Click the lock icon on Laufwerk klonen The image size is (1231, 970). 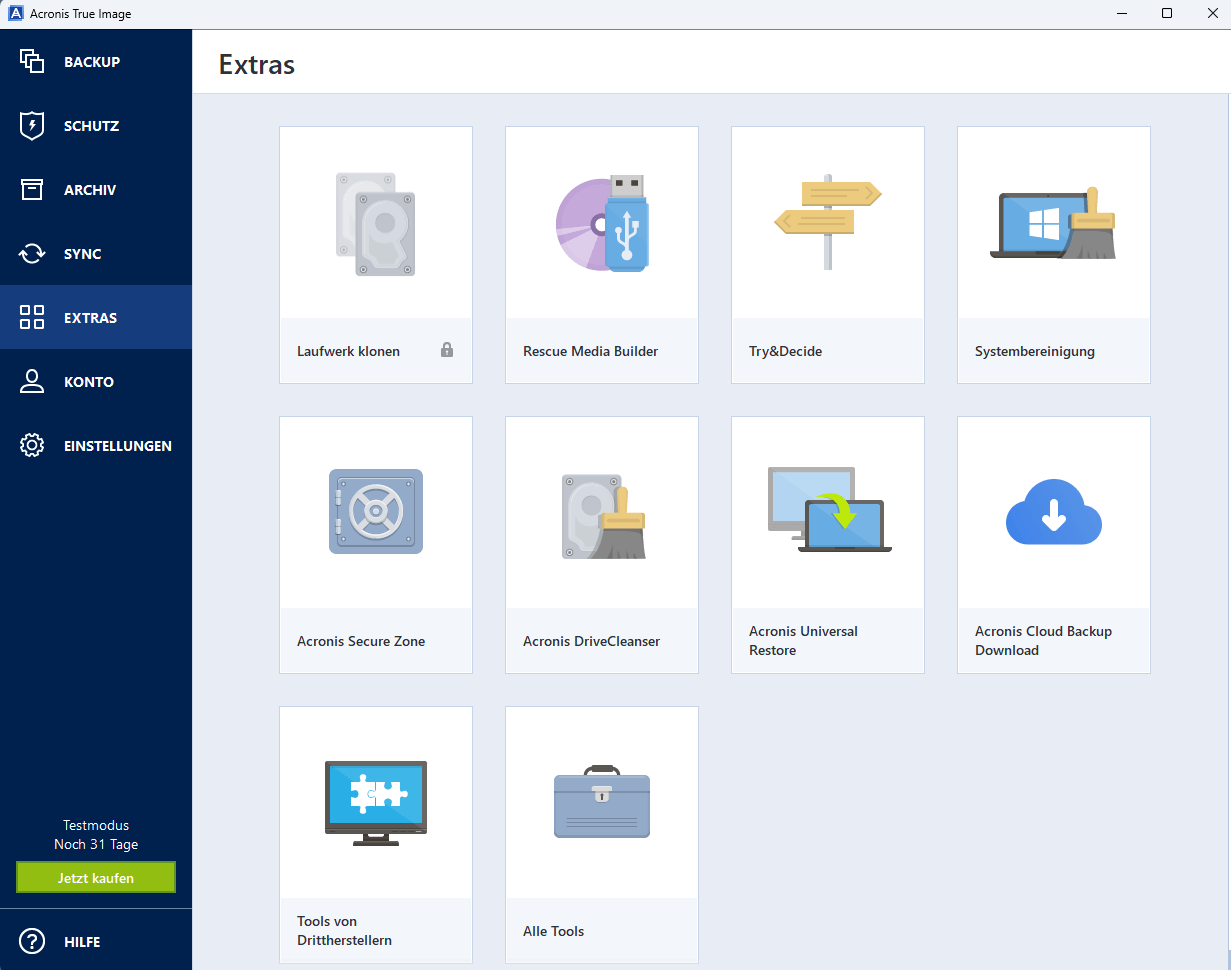447,351
